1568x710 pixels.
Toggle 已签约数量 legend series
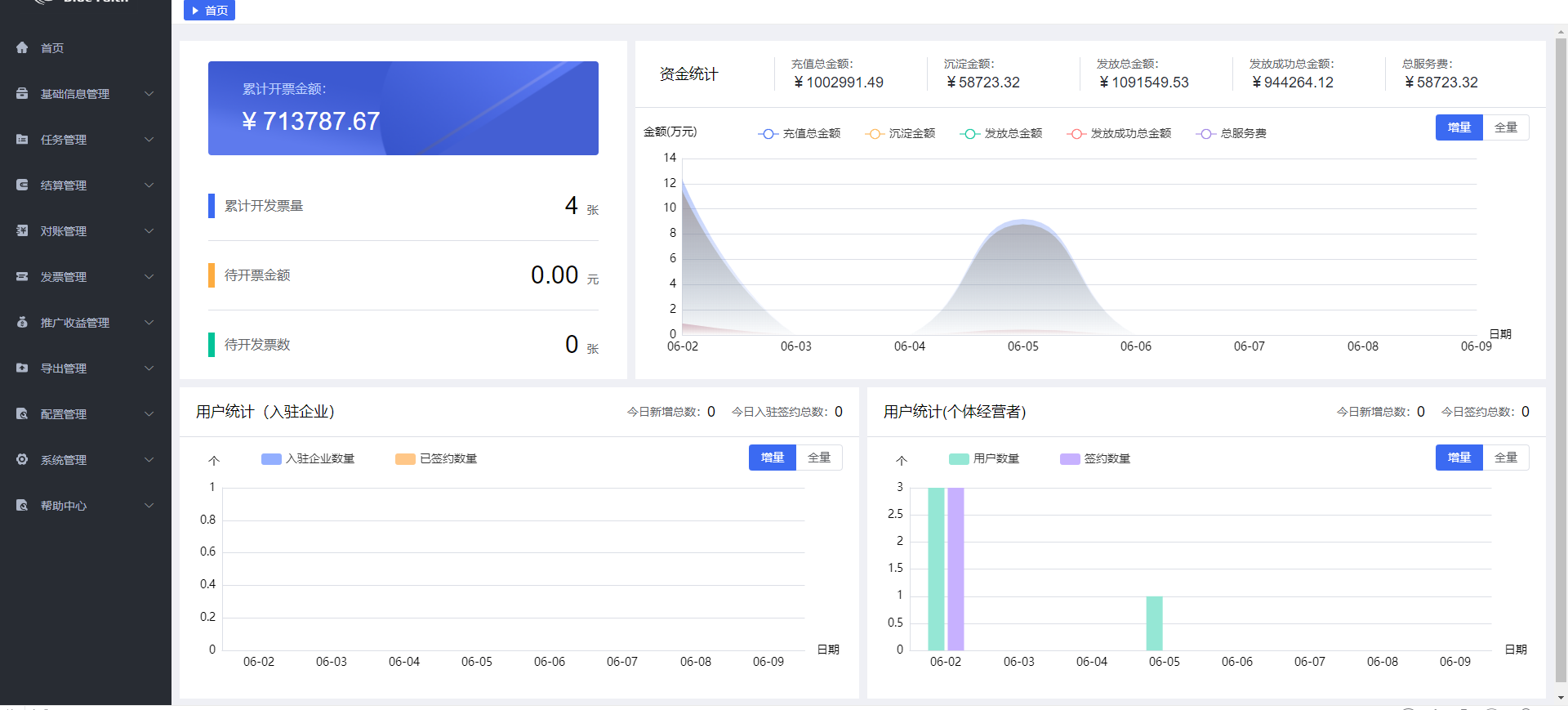[436, 458]
